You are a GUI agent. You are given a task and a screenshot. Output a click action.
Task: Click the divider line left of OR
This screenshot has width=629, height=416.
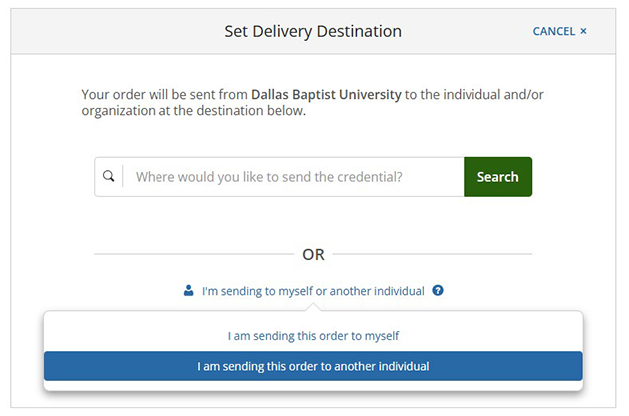[190, 254]
